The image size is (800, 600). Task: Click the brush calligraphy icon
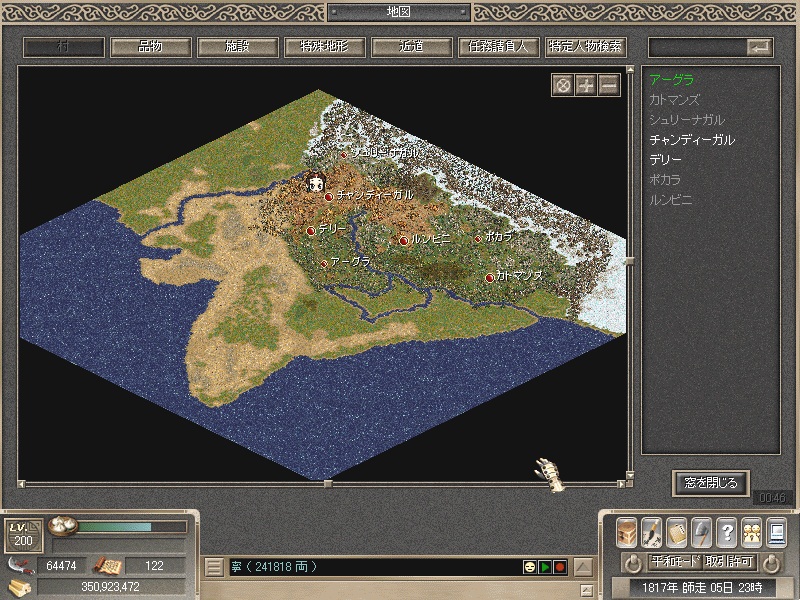[652, 533]
